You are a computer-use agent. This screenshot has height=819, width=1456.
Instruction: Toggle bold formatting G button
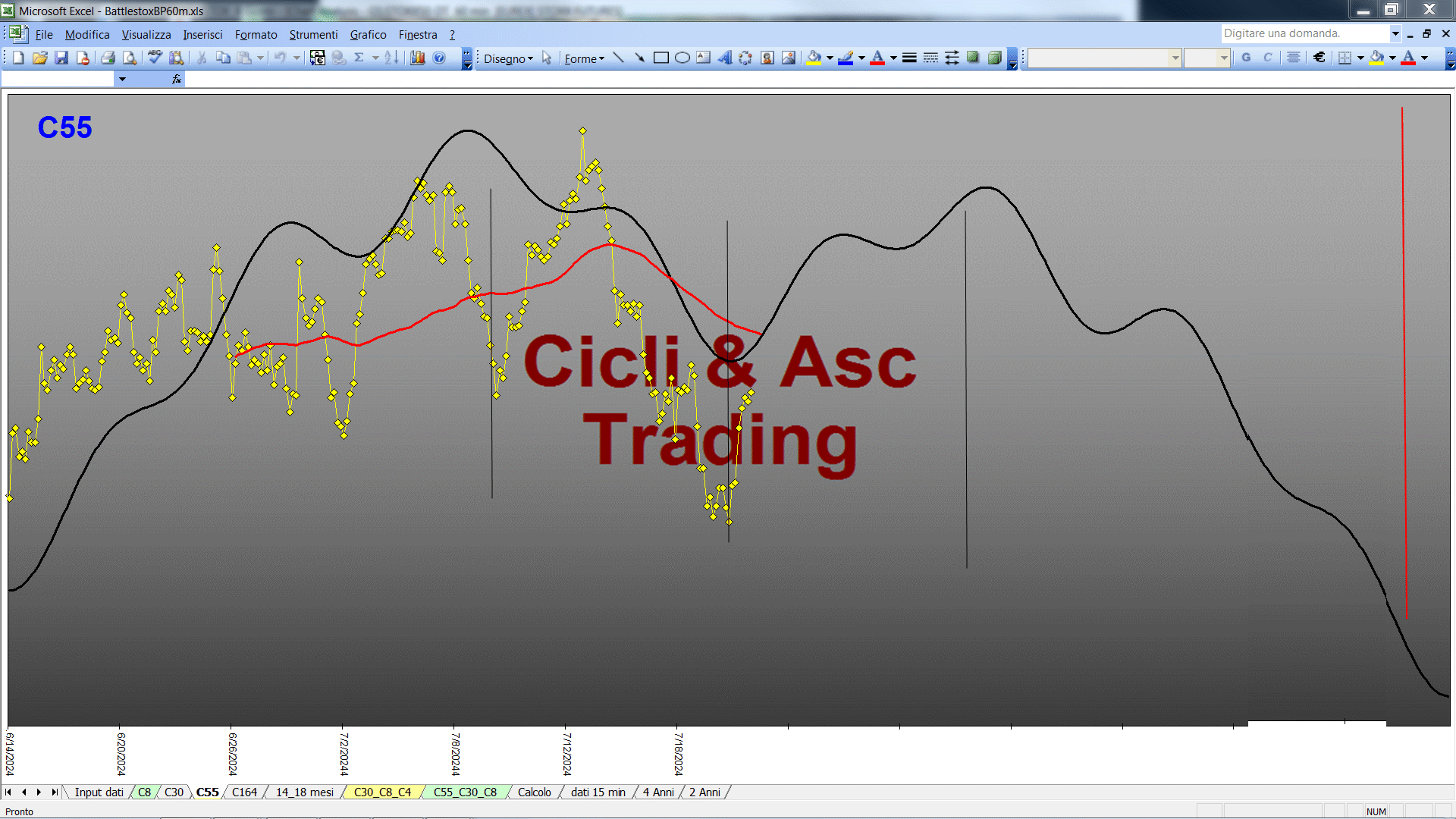[x=1246, y=58]
